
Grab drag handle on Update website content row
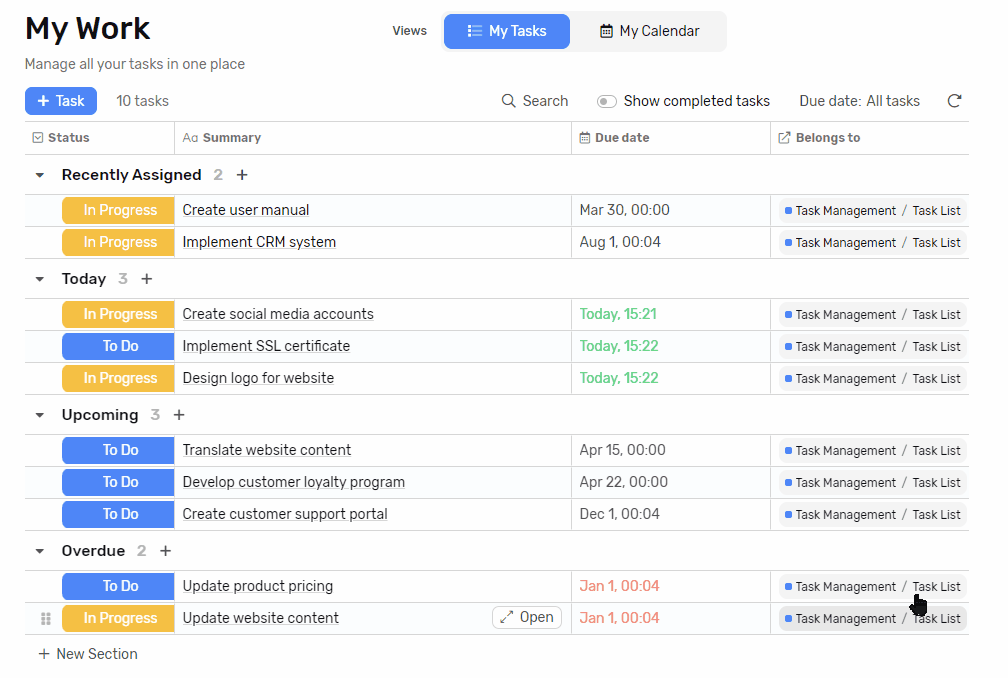click(x=45, y=619)
